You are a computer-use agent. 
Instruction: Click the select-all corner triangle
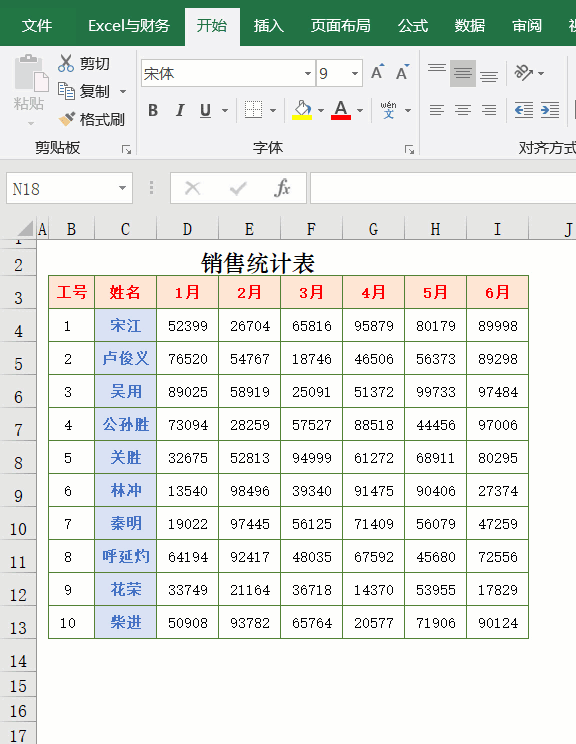click(26, 229)
